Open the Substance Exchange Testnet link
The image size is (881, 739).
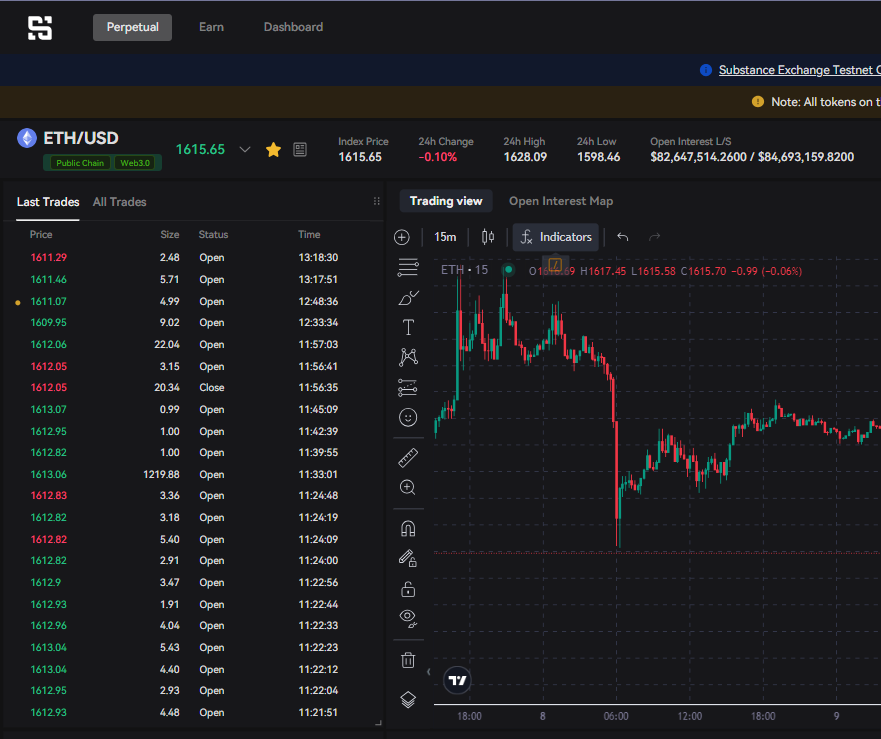(800, 70)
